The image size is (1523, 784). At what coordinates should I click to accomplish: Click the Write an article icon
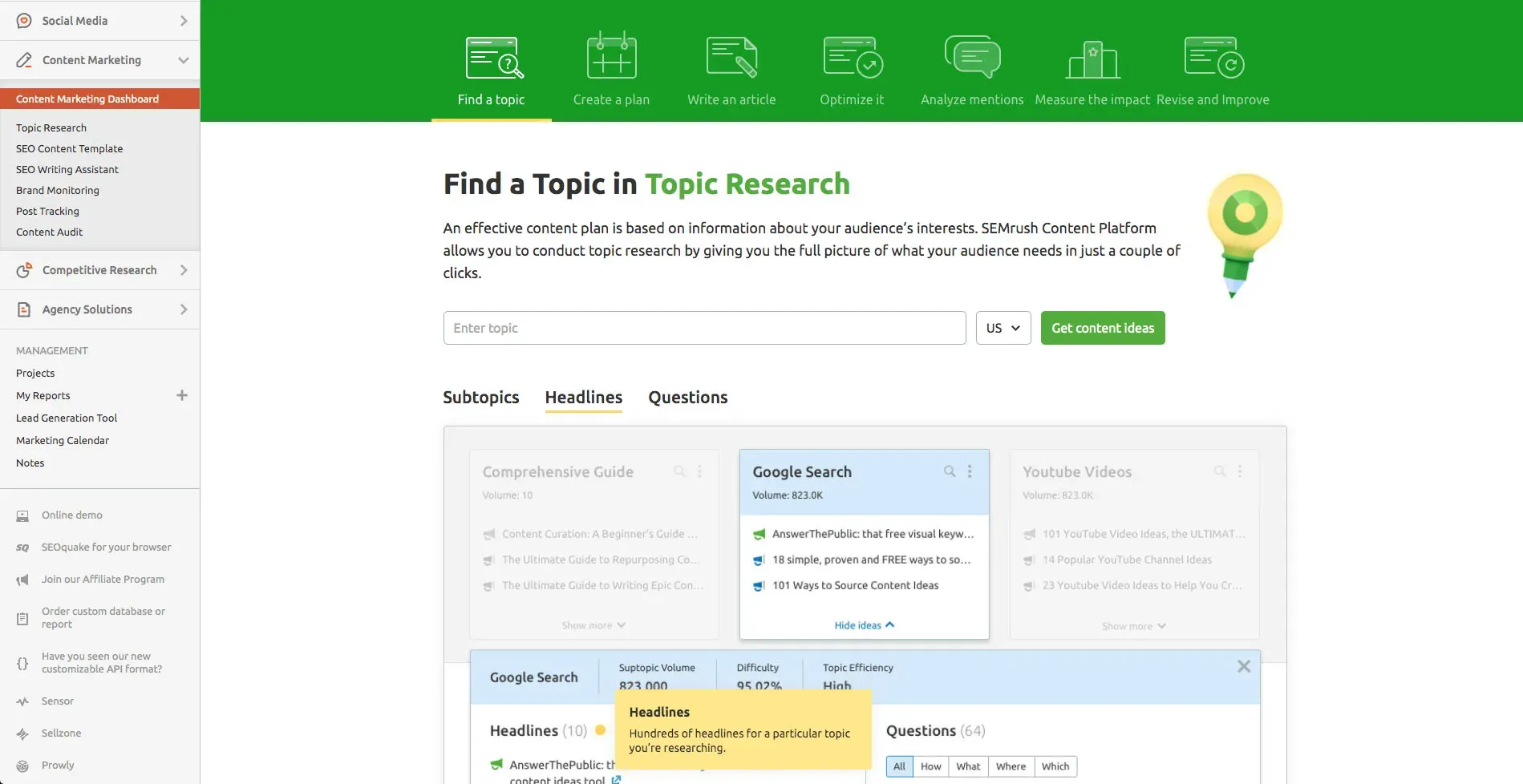tap(731, 56)
